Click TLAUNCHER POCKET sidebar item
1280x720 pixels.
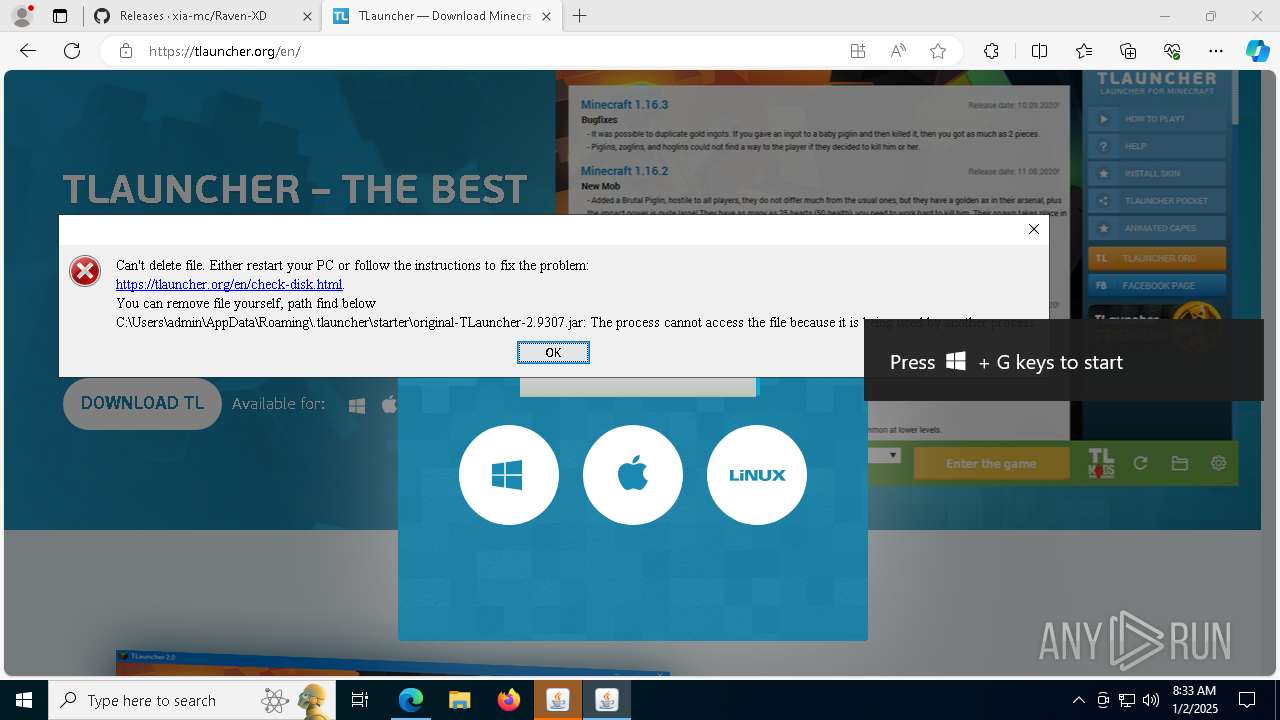(x=1157, y=201)
